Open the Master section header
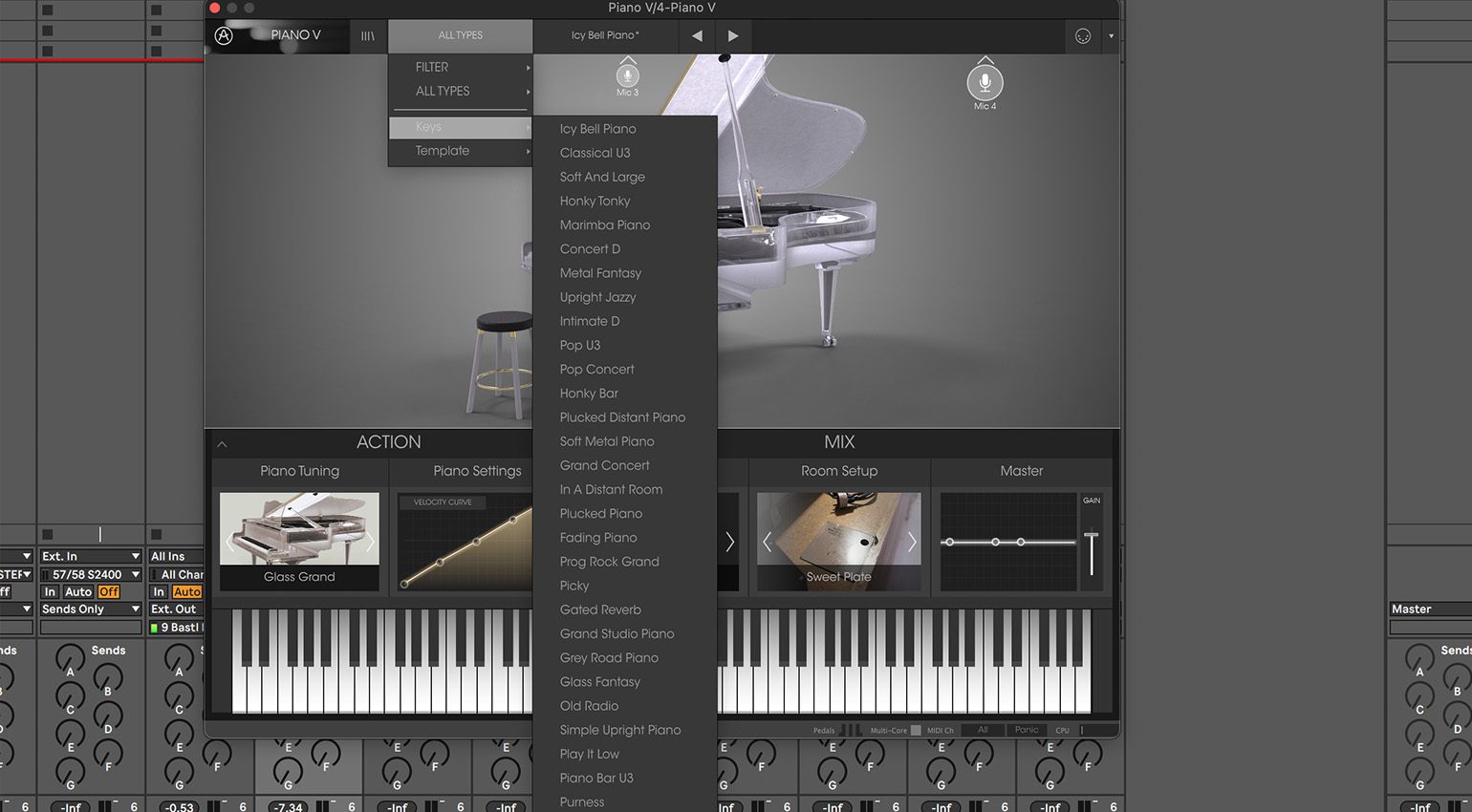Viewport: 1472px width, 812px height. 1022,471
